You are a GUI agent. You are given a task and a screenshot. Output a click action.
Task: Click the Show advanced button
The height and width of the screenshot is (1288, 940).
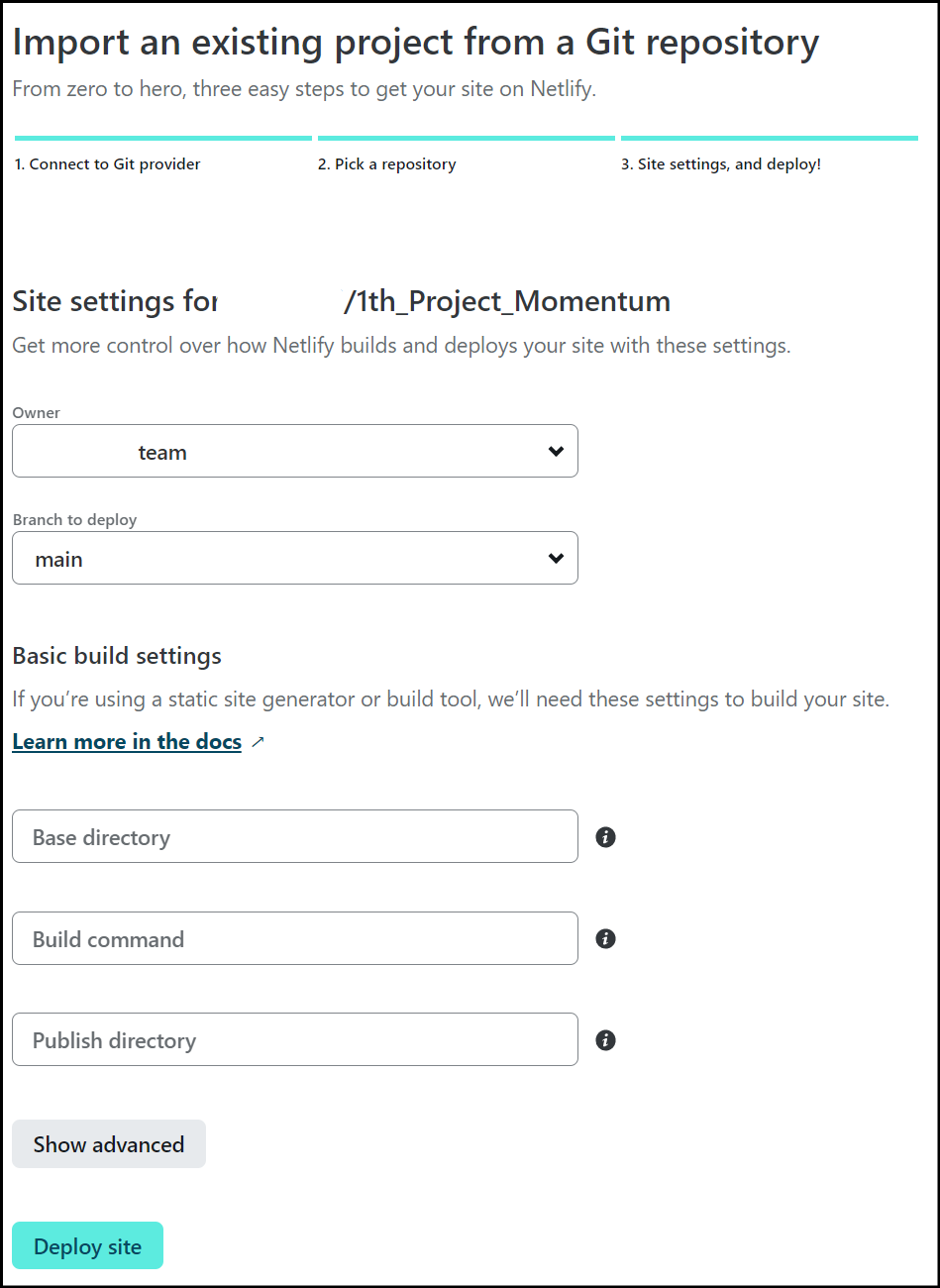[109, 1144]
